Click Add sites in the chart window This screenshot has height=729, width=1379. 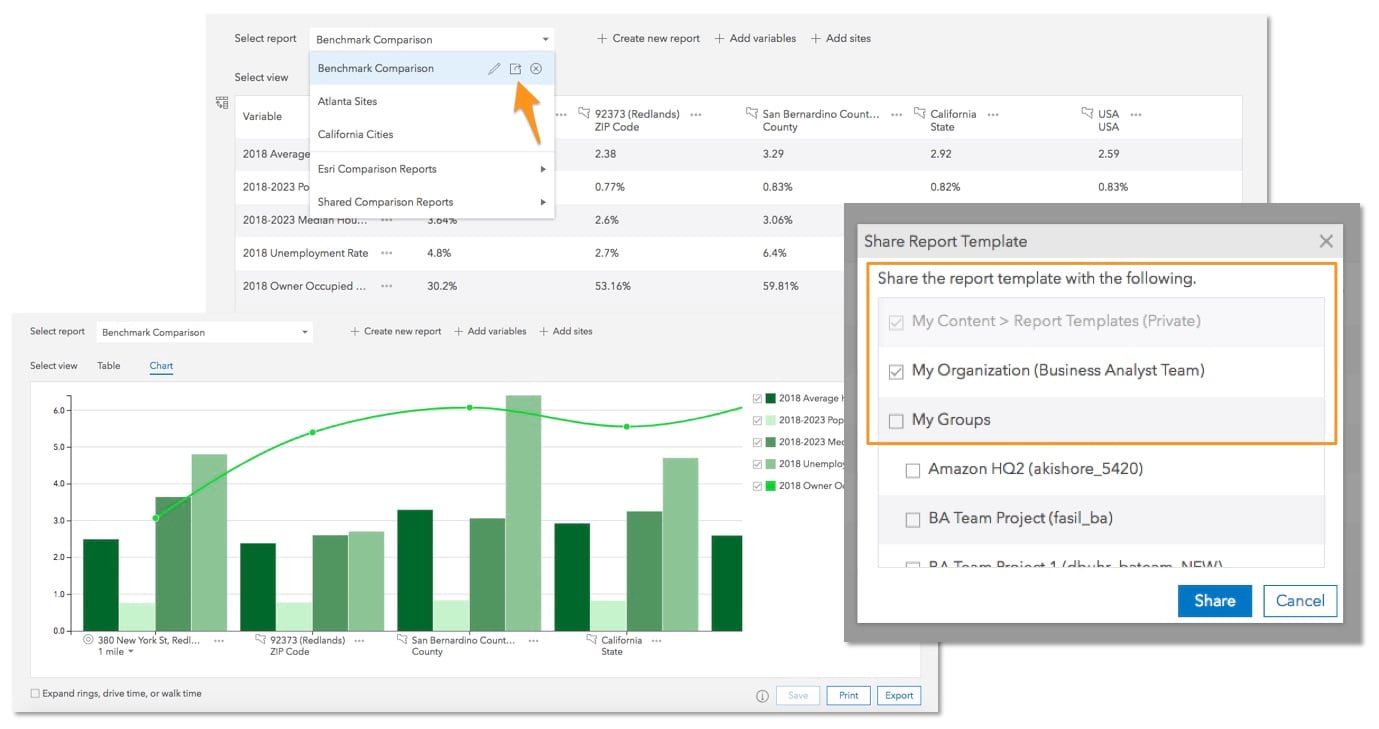[x=566, y=332]
